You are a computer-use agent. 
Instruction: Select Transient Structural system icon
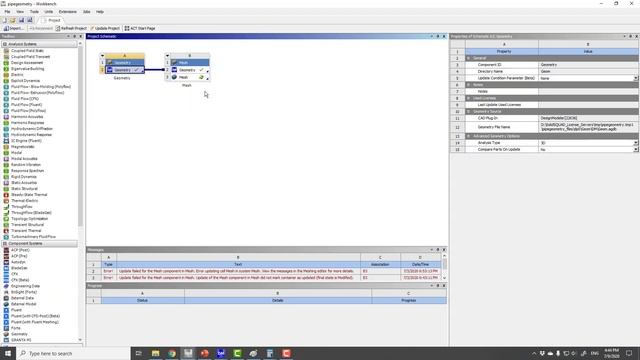(x=6, y=224)
